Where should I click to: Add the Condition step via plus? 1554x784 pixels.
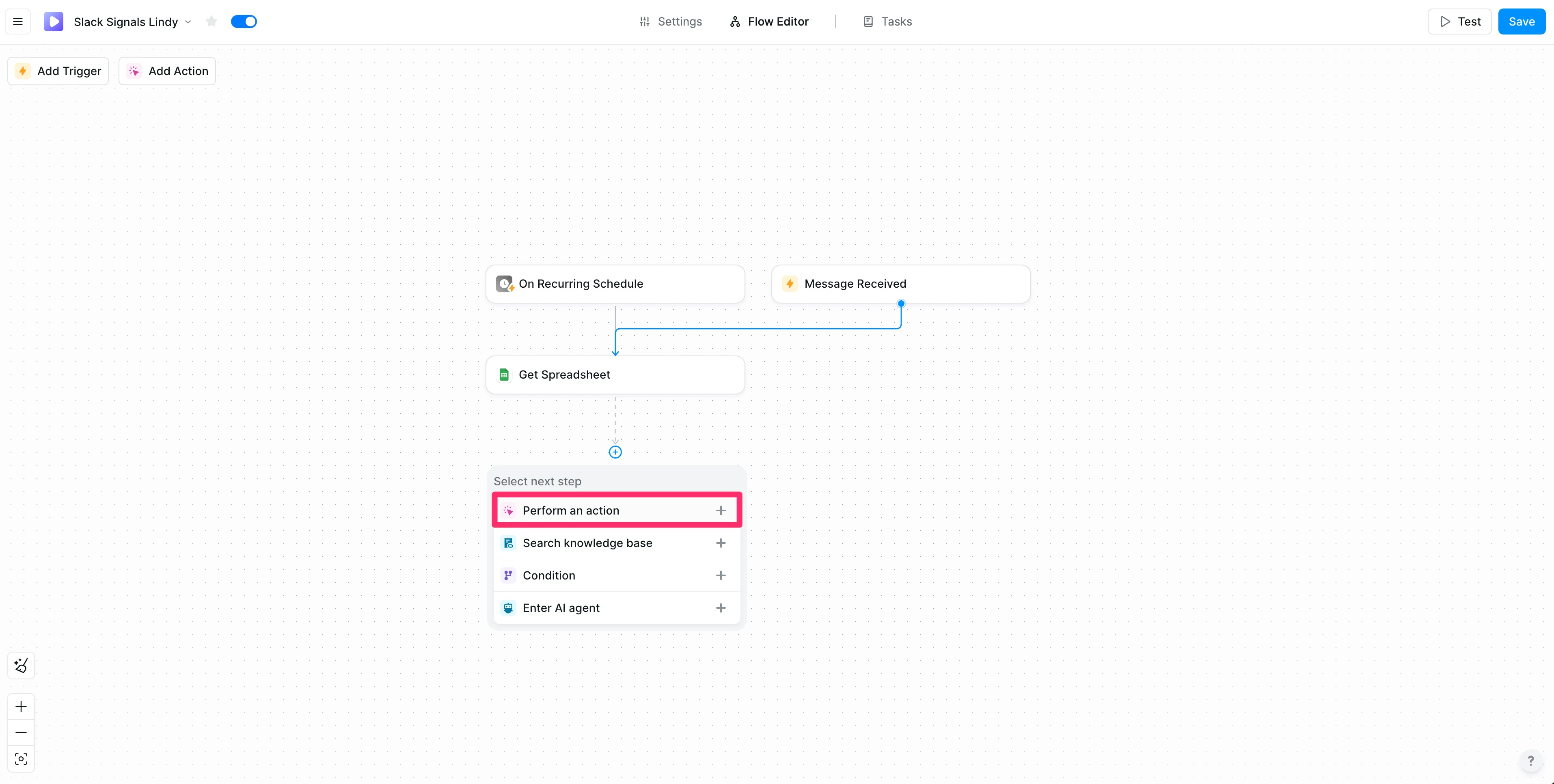(x=720, y=575)
